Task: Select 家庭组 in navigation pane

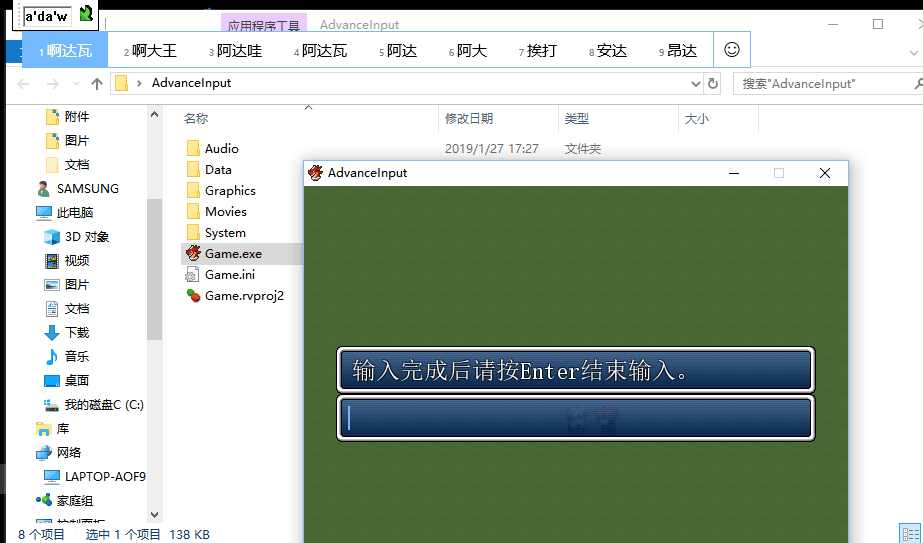Action: pos(74,501)
